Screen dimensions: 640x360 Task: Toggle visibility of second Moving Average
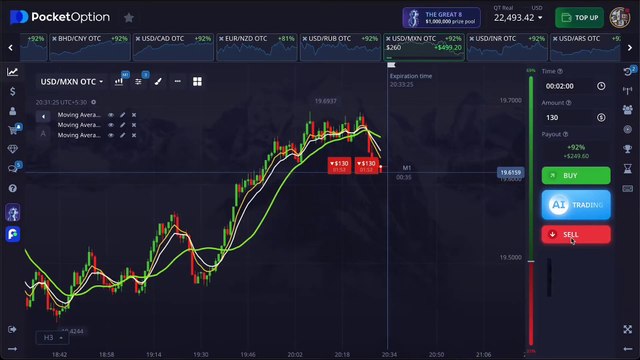(x=111, y=125)
